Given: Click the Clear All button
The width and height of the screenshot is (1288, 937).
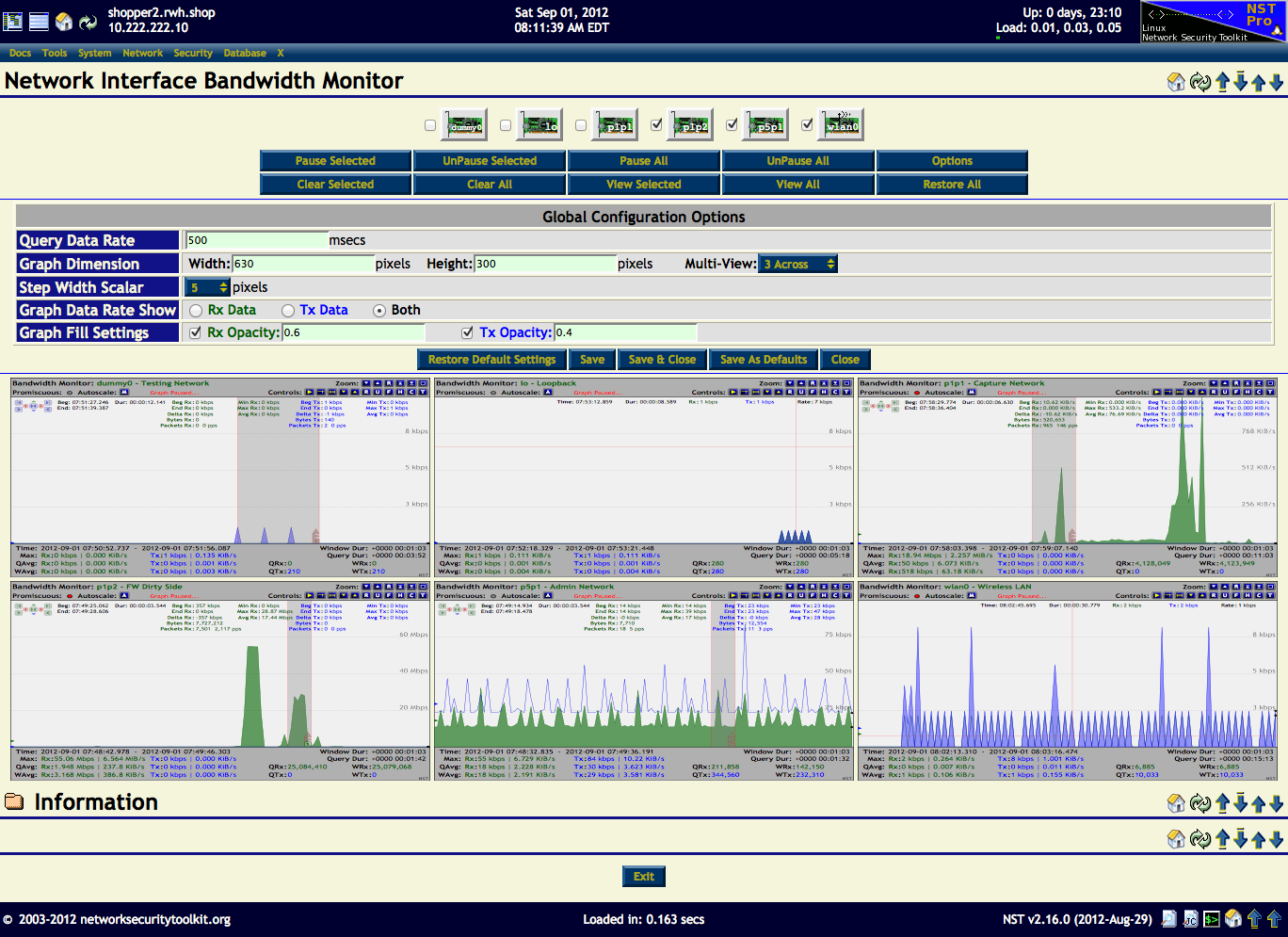Looking at the screenshot, I should [490, 185].
